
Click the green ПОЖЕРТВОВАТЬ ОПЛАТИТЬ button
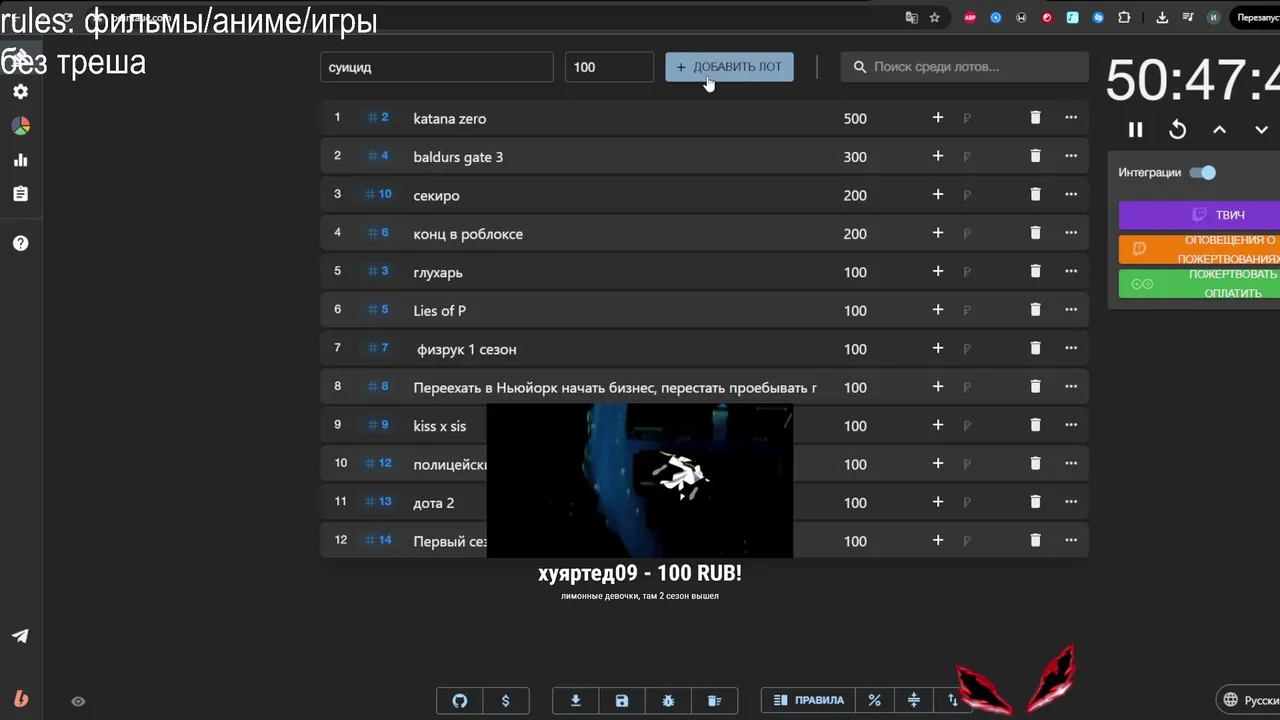[x=1199, y=283]
